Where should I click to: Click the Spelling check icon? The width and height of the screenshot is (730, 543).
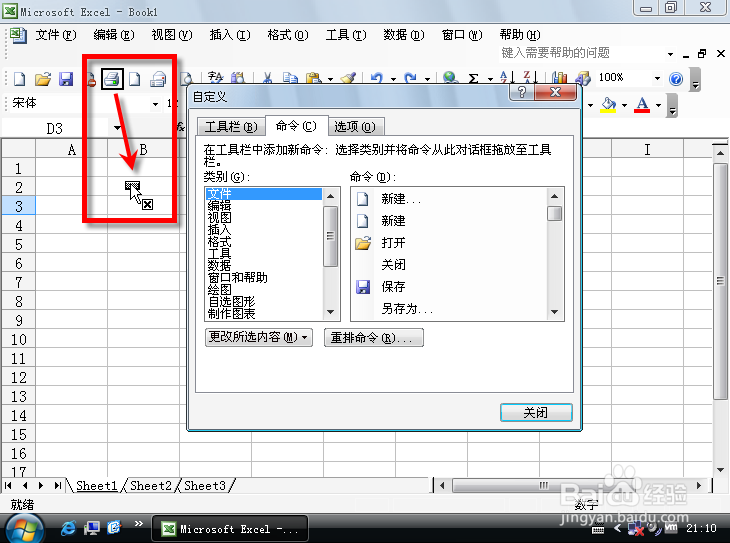coord(216,77)
